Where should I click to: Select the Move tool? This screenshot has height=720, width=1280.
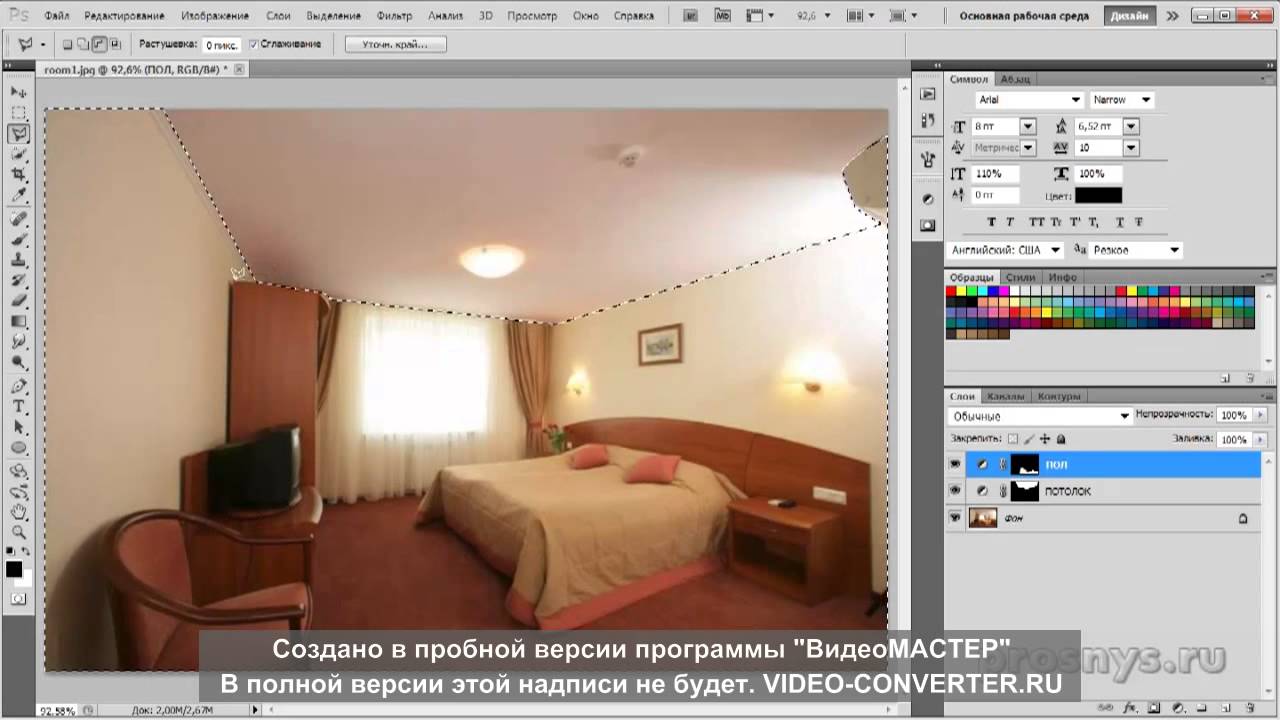click(x=19, y=92)
